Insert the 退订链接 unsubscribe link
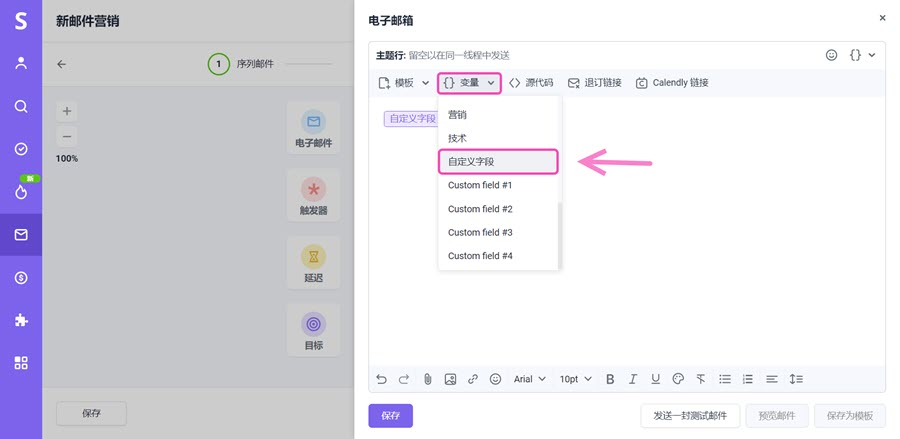Viewport: 900px width, 439px height. tap(594, 83)
